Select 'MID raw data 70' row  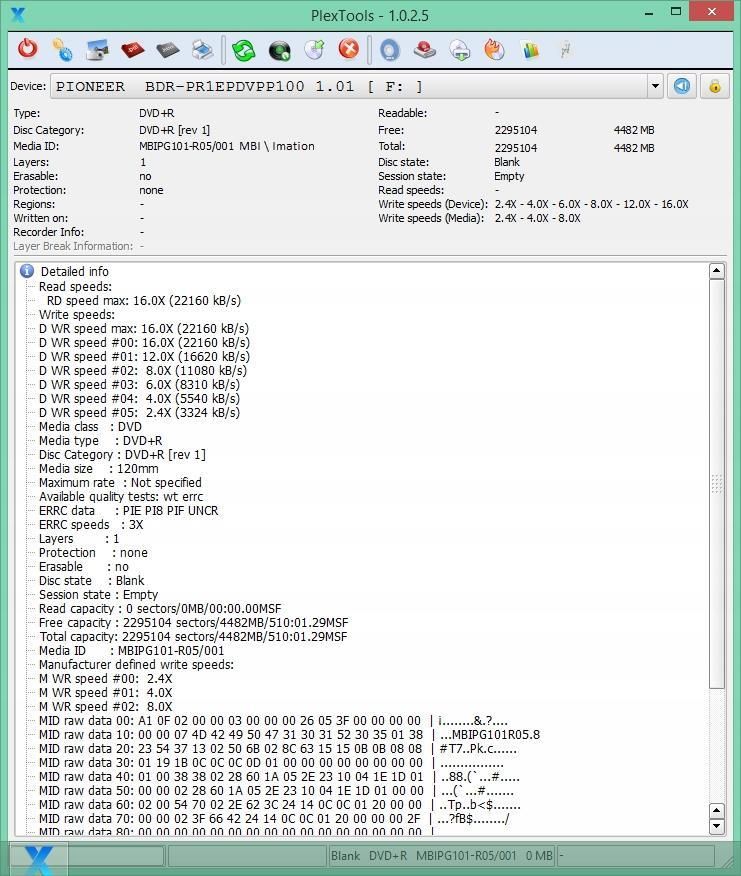[x=274, y=818]
